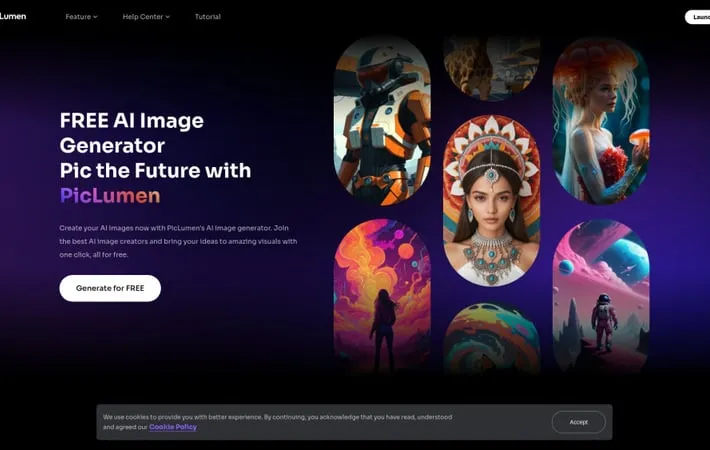Expand the chevron arrow beside Help Center
The image size is (710, 450).
pos(168,17)
